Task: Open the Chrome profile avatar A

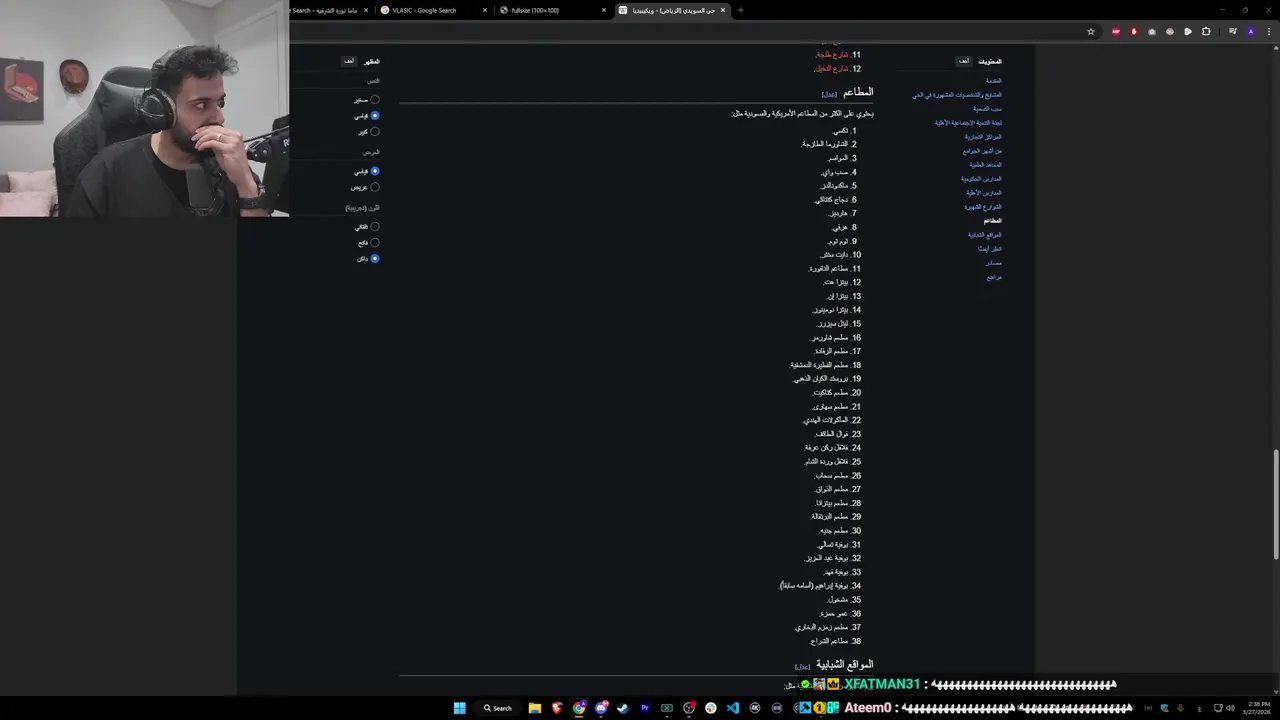Action: click(x=1250, y=31)
